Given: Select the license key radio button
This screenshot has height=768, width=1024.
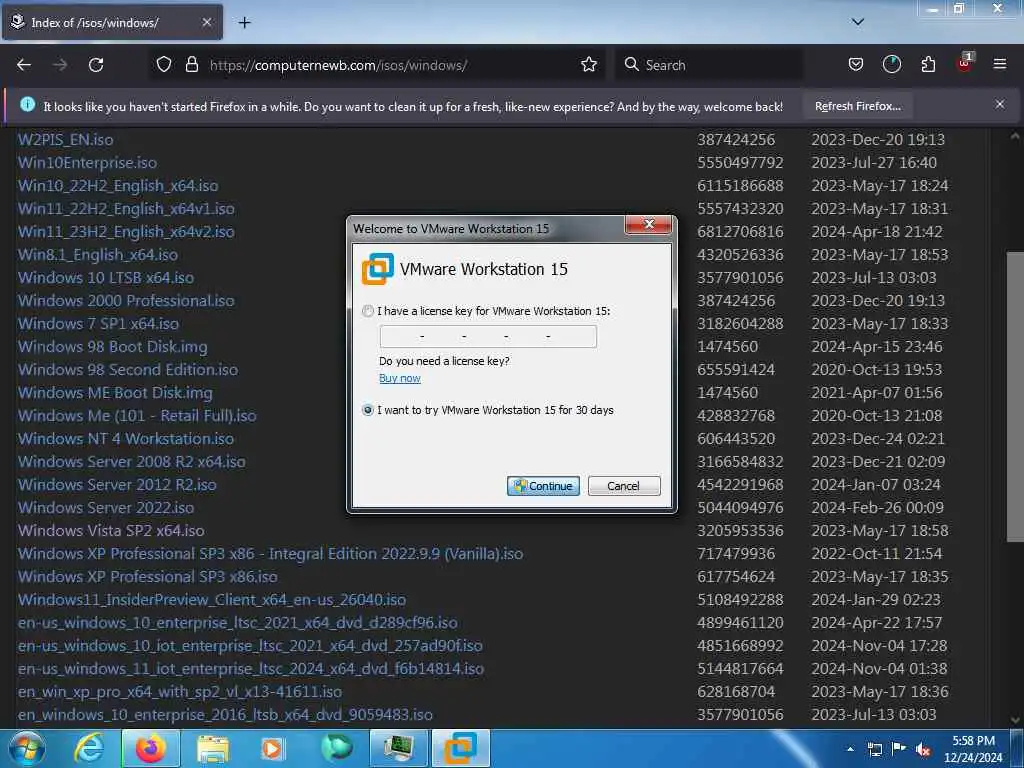Looking at the screenshot, I should pos(368,312).
